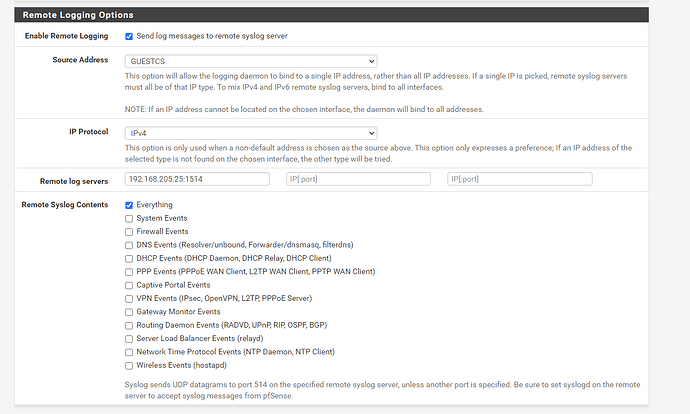Enable the System Events checkbox
The height and width of the screenshot is (414, 690).
129,219
